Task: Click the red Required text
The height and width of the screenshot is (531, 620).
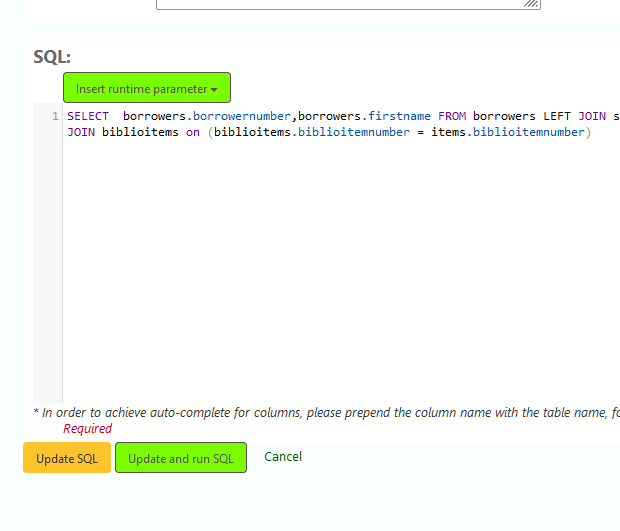Action: [x=88, y=428]
